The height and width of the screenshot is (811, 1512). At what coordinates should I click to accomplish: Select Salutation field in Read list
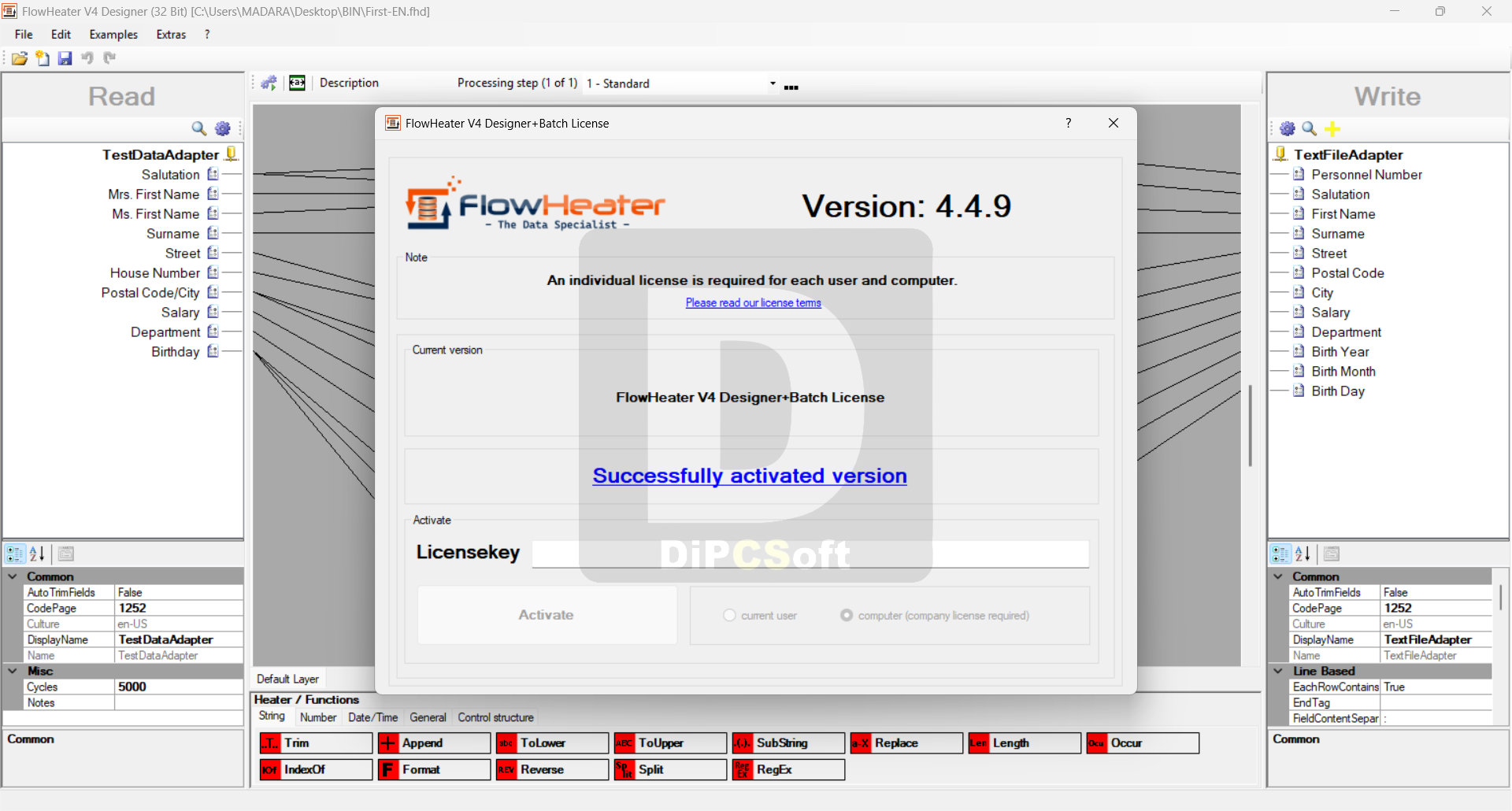[170, 175]
